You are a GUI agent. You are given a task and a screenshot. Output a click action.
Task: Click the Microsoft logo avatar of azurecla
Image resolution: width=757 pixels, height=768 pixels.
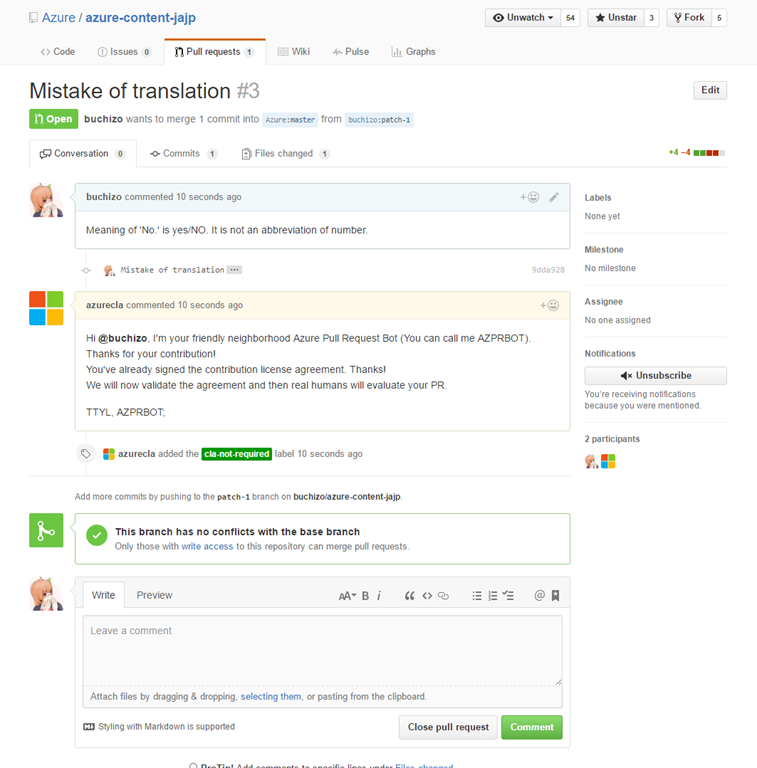point(46,308)
